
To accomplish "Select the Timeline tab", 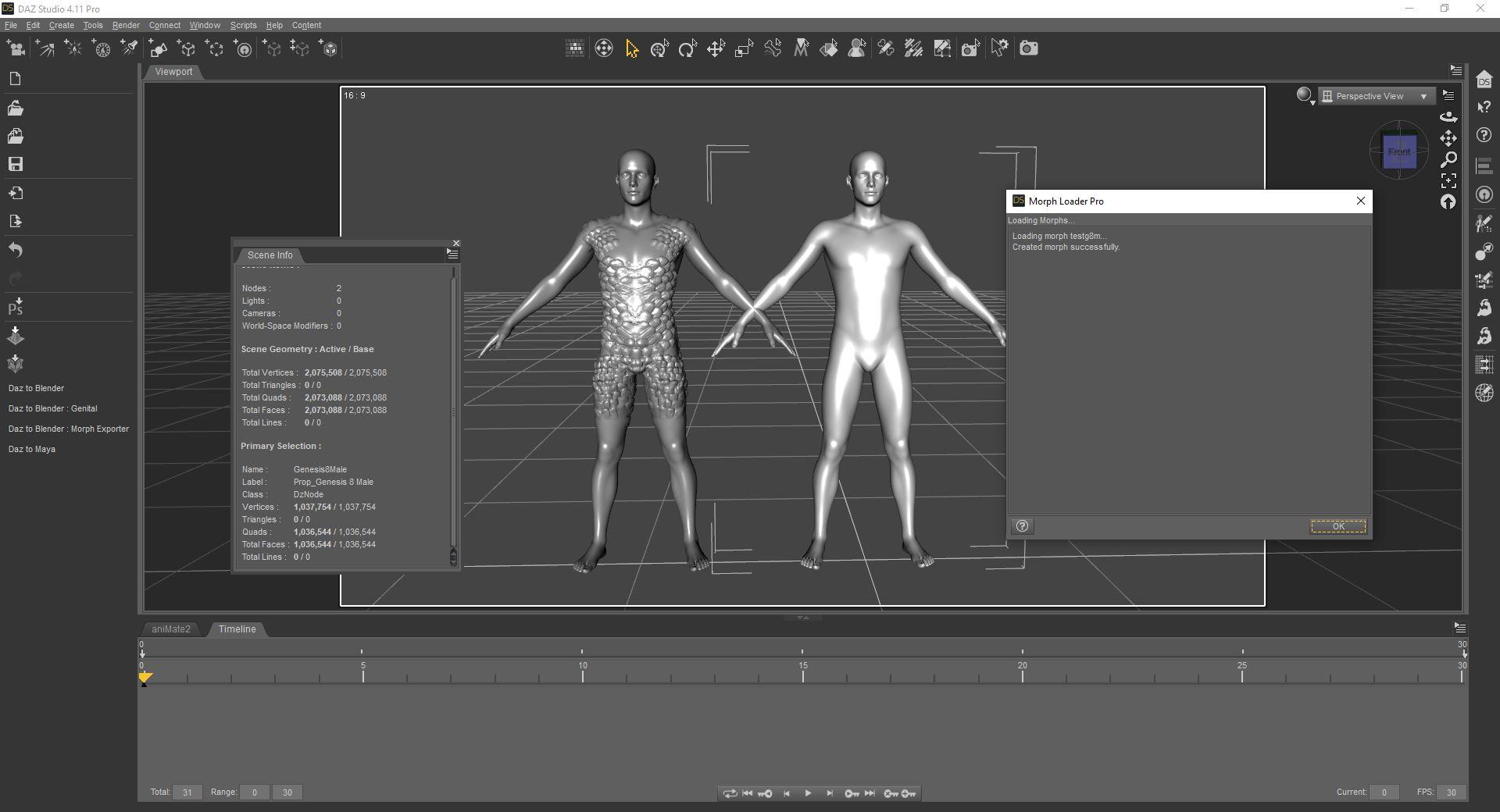I will 237,629.
